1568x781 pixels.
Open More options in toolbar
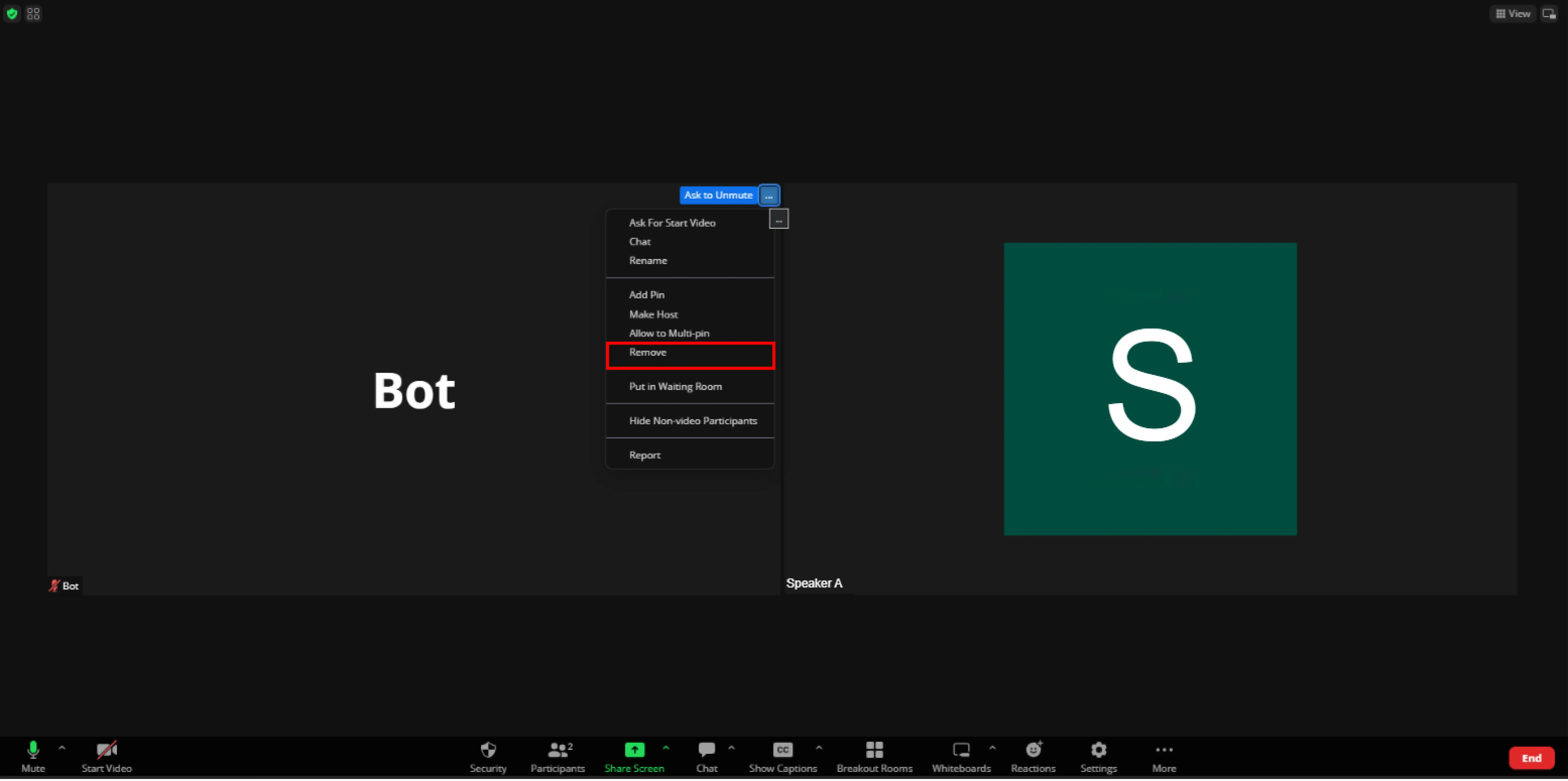coord(1163,751)
